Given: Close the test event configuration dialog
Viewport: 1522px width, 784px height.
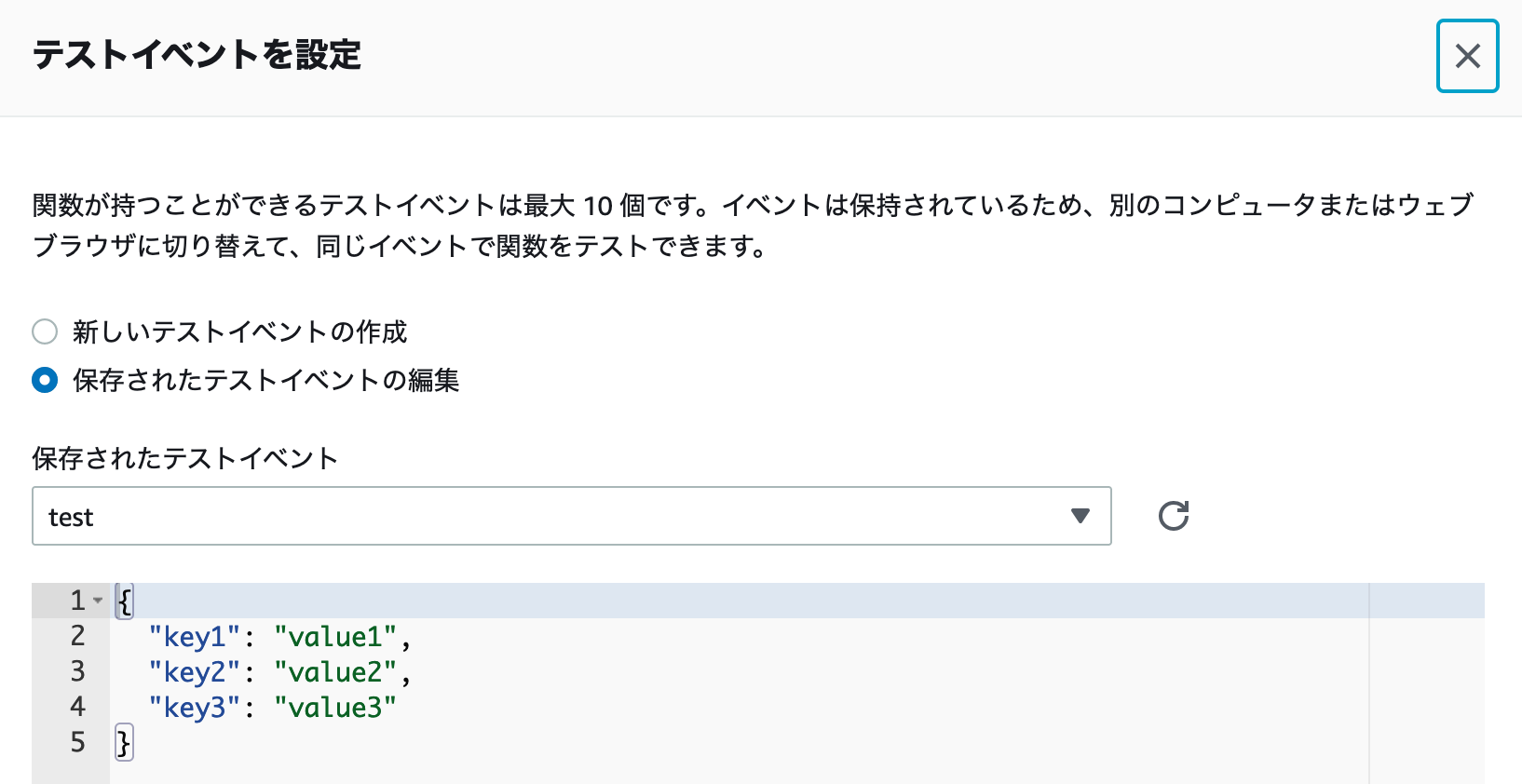Looking at the screenshot, I should (x=1467, y=56).
